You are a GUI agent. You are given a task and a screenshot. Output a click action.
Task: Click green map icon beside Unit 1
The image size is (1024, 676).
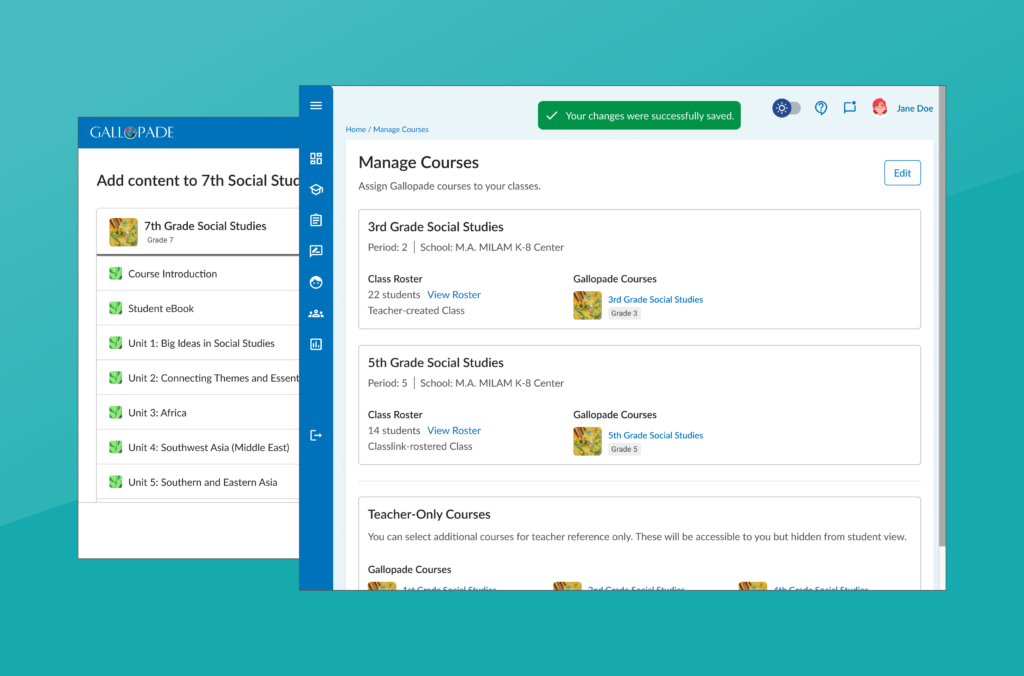116,343
